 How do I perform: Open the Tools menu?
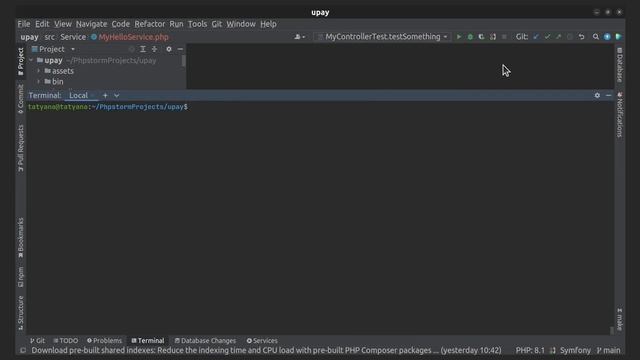tap(197, 24)
